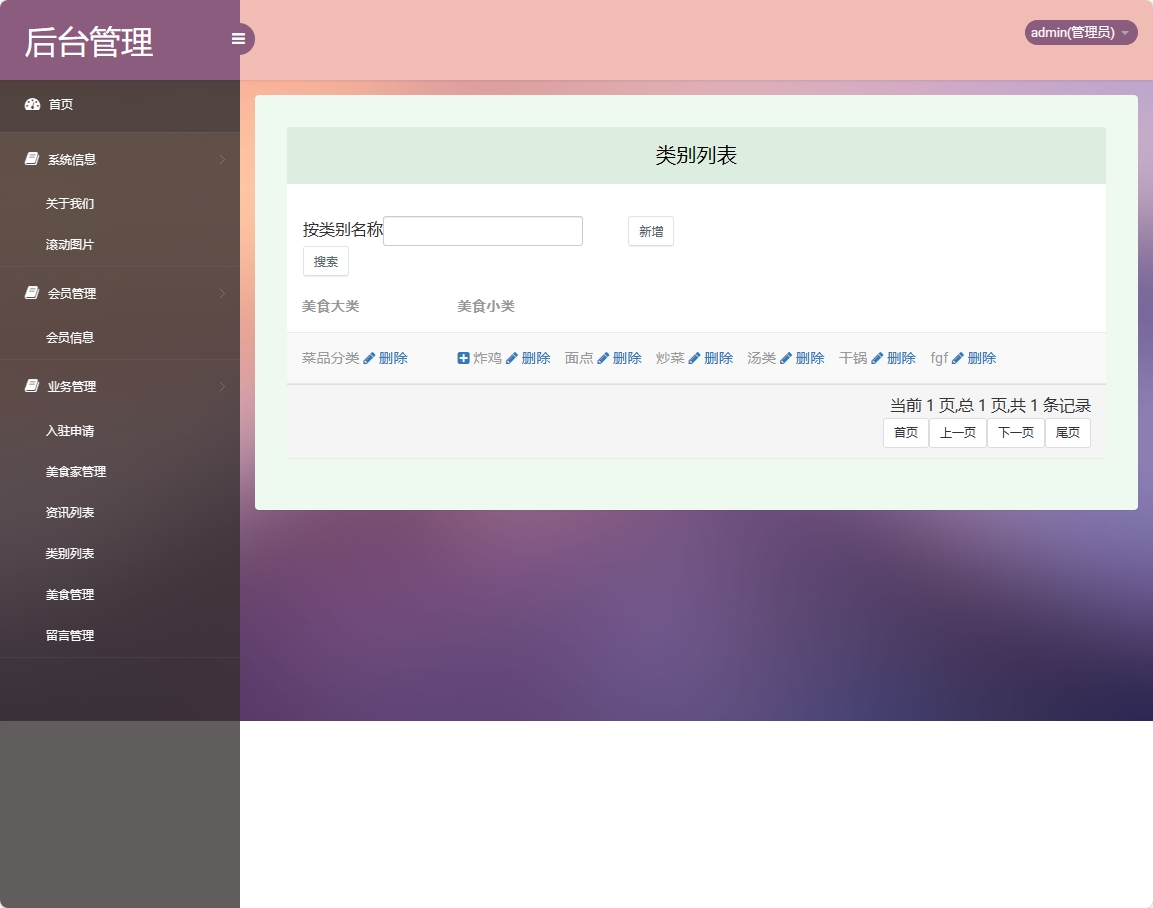Edit 炸鸡 using its pencil icon
1153x908 pixels.
512,358
